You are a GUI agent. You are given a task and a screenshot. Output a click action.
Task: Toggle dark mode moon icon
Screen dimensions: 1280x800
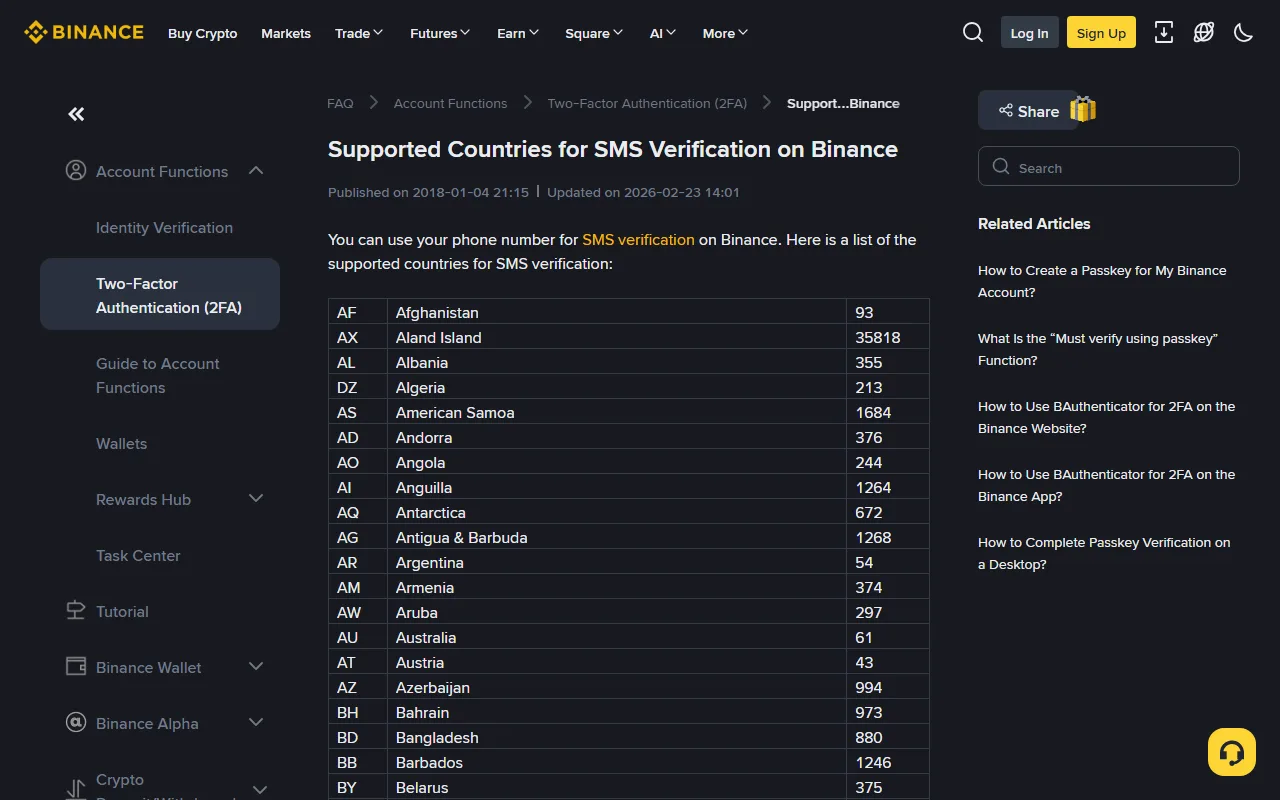tap(1244, 33)
